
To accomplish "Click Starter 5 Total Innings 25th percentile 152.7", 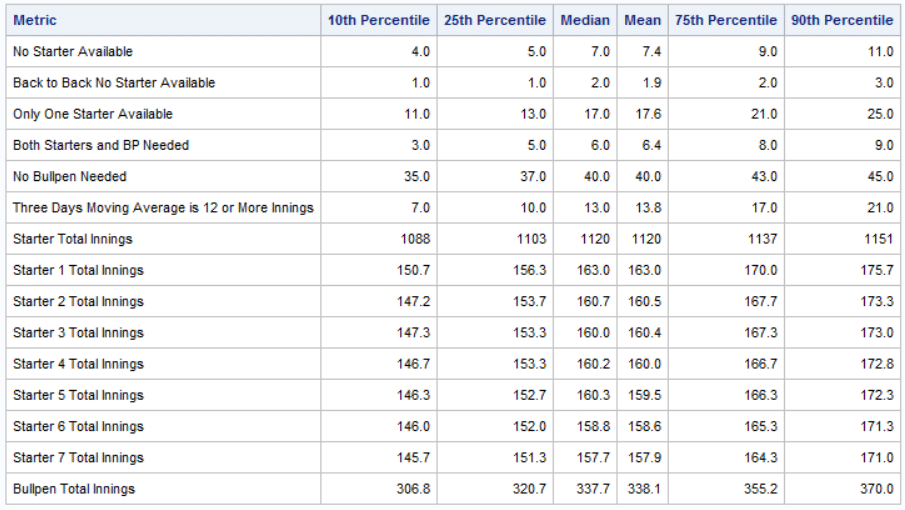I will click(x=530, y=395).
